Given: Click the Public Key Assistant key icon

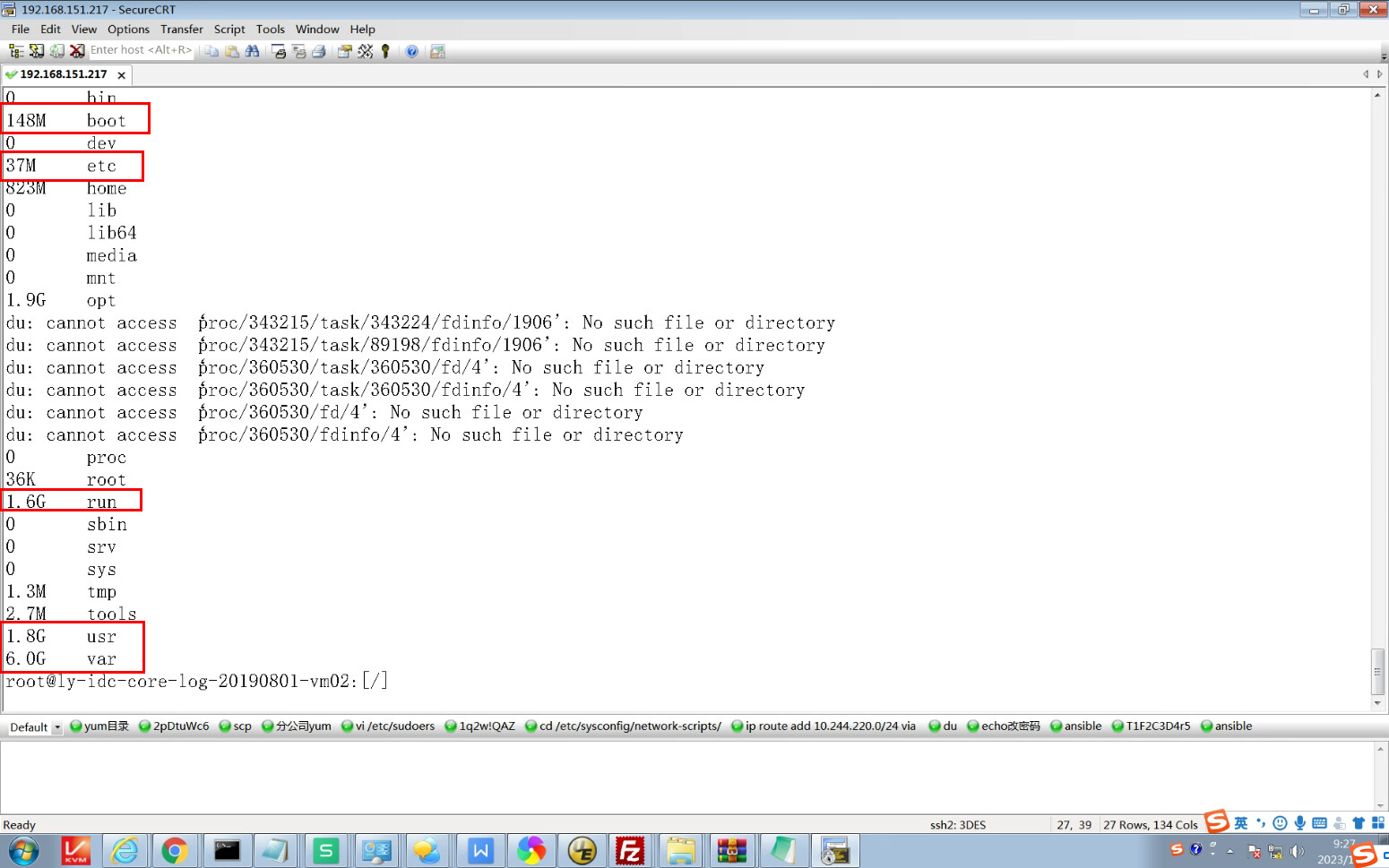Looking at the screenshot, I should (x=385, y=51).
